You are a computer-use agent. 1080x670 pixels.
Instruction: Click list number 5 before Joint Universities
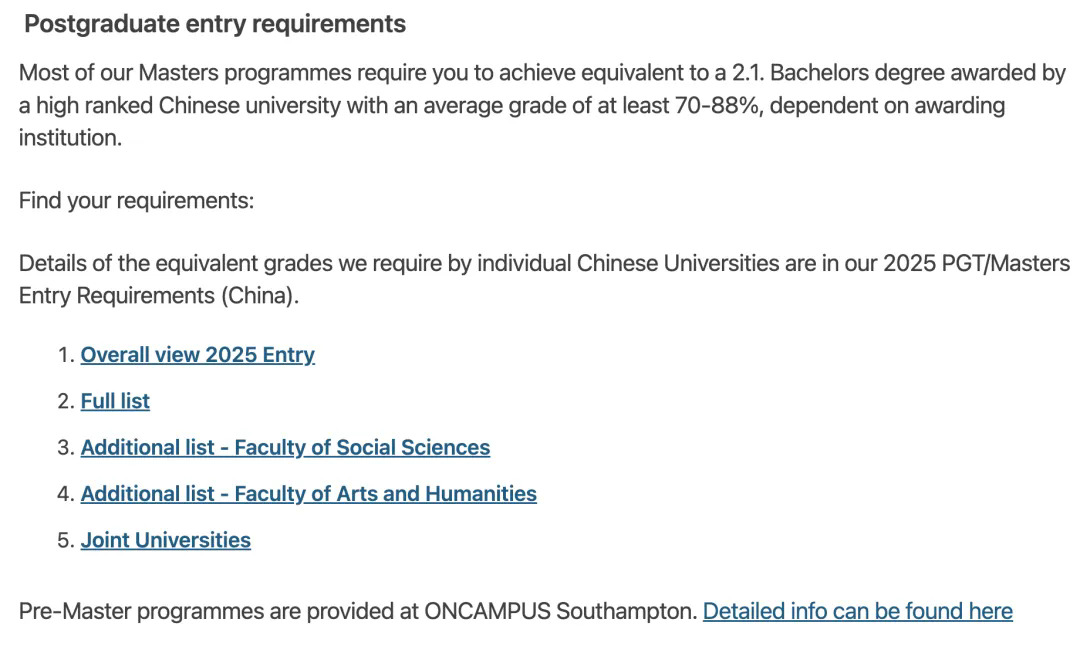point(65,540)
